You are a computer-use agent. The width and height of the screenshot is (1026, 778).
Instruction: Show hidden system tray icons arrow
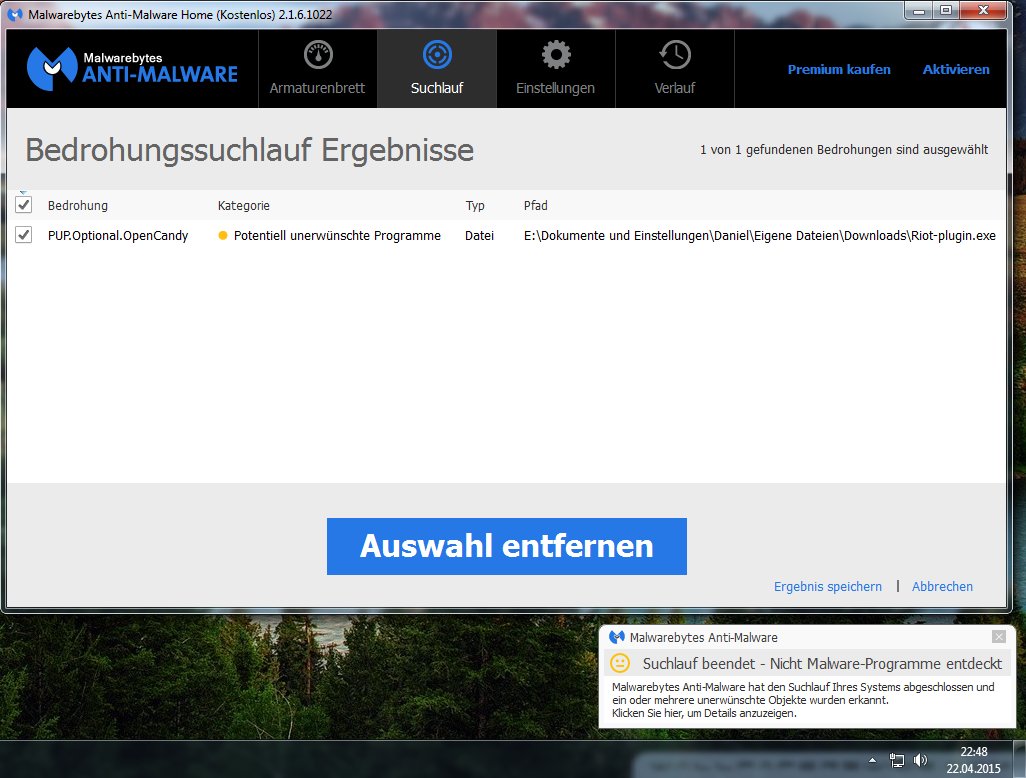pos(872,760)
